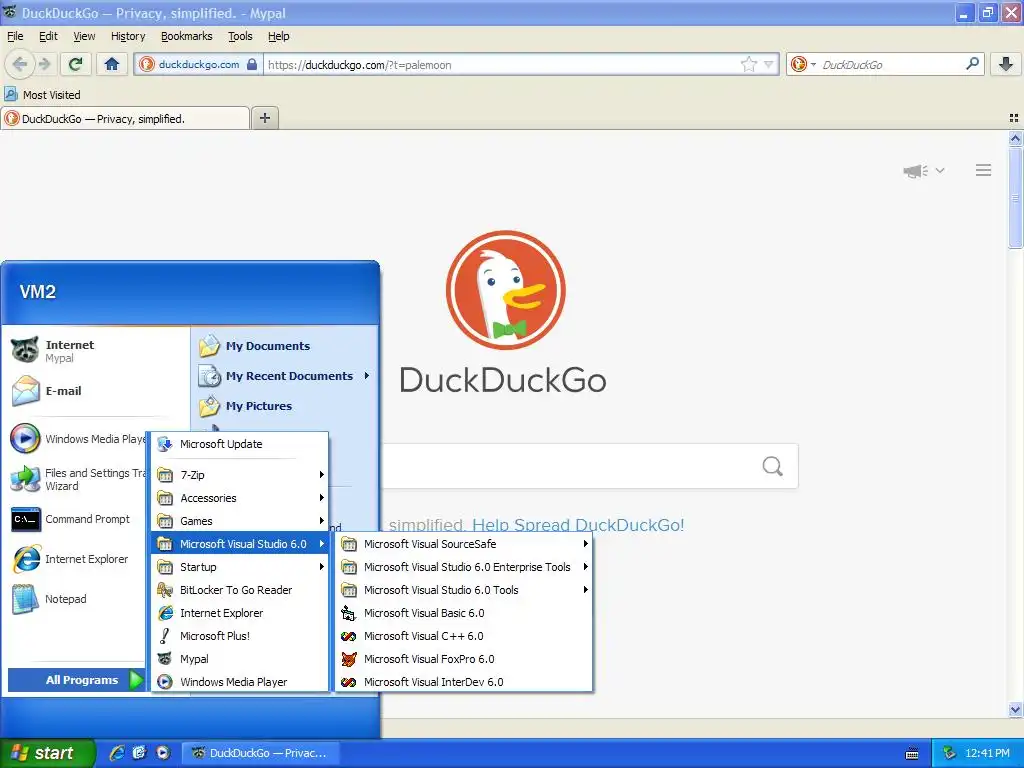1024x768 pixels.
Task: Expand the Startup submenu
Action: (x=240, y=567)
